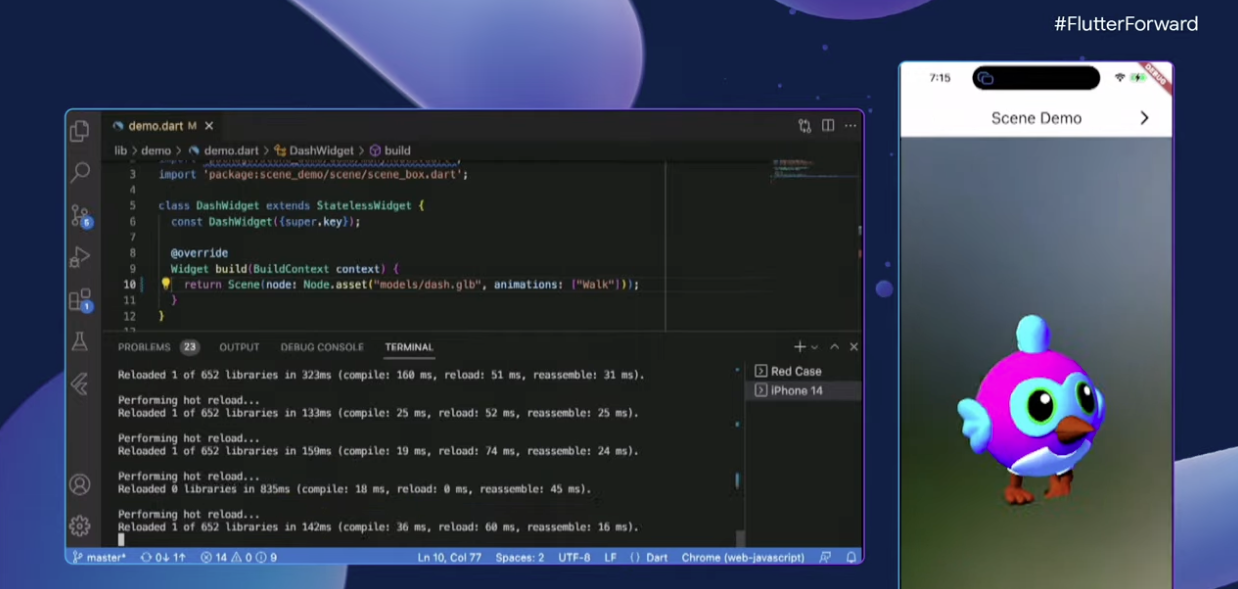
Task: Change the file encoding UTF-8
Action: (x=575, y=557)
